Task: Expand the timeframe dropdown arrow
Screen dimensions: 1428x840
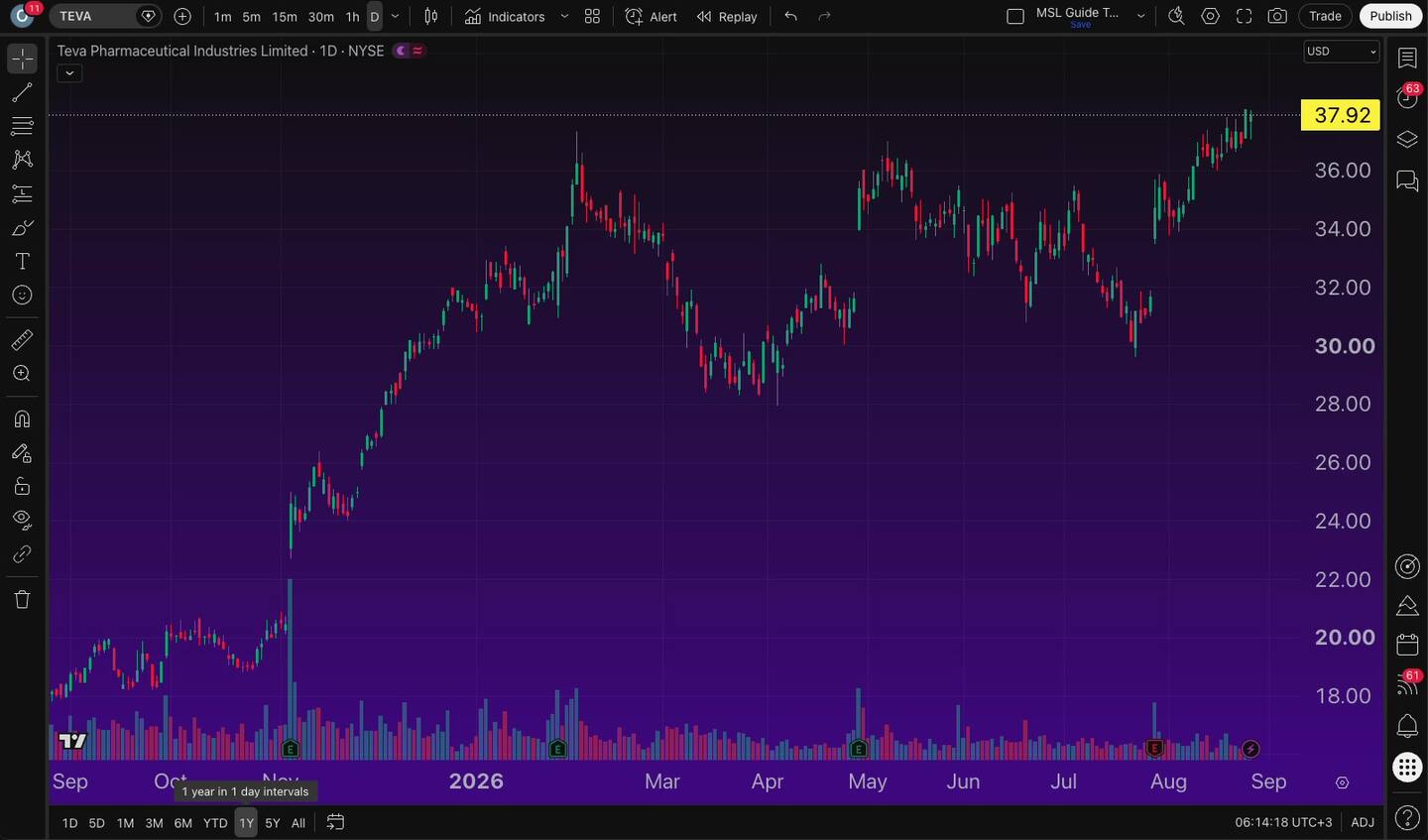Action: click(x=396, y=16)
